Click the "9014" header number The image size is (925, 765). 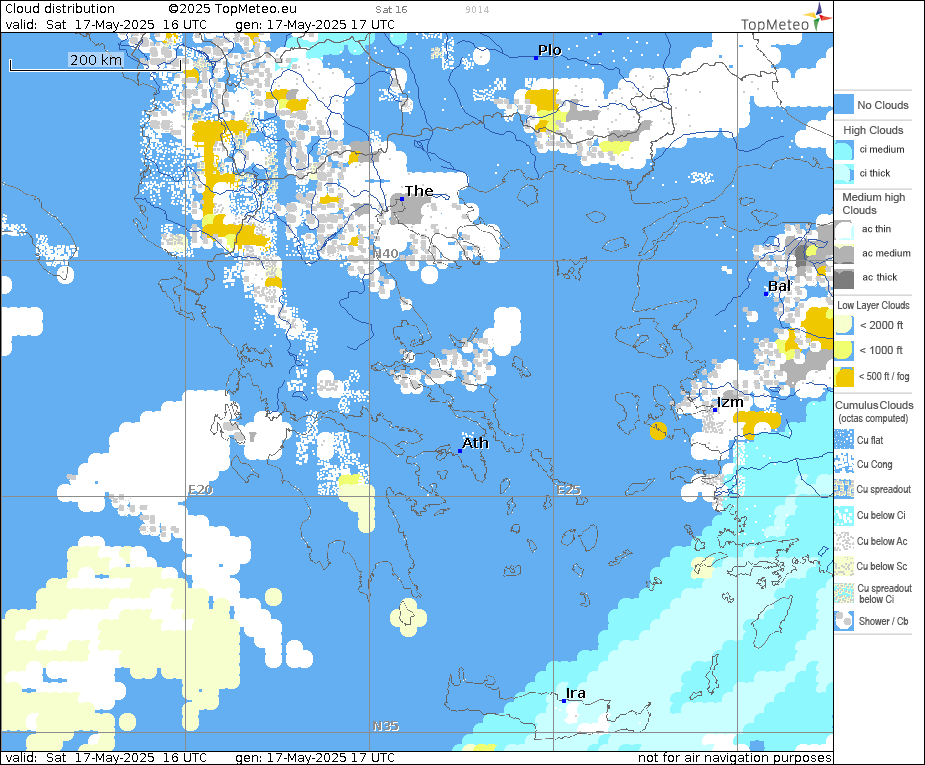click(x=477, y=9)
